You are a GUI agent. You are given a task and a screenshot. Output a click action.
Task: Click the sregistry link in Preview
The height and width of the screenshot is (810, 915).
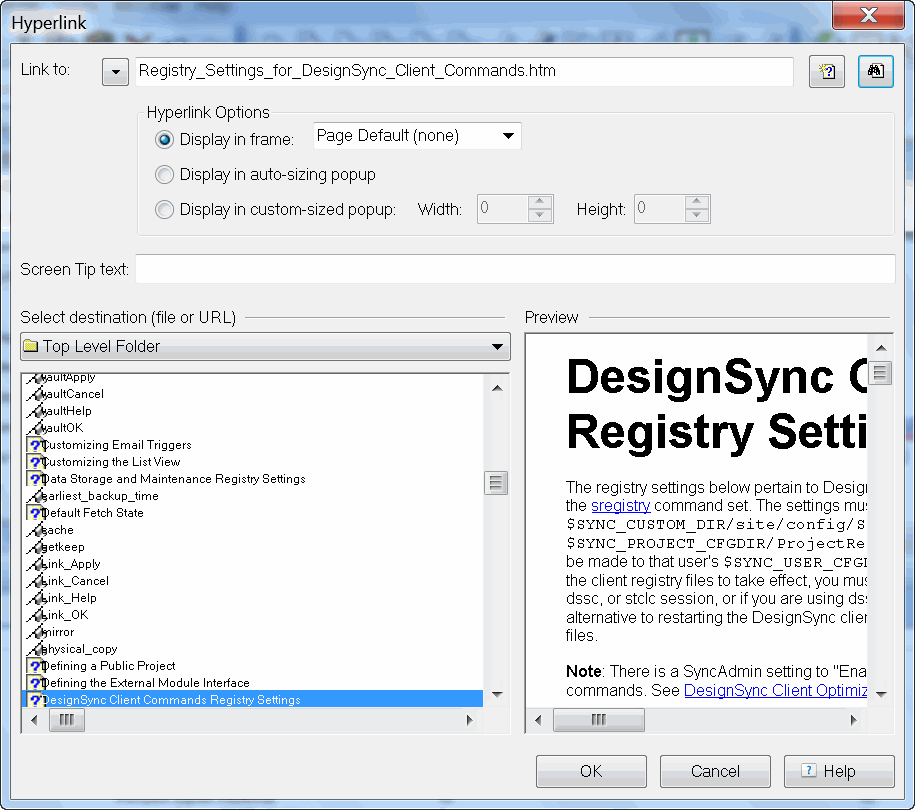coord(620,505)
